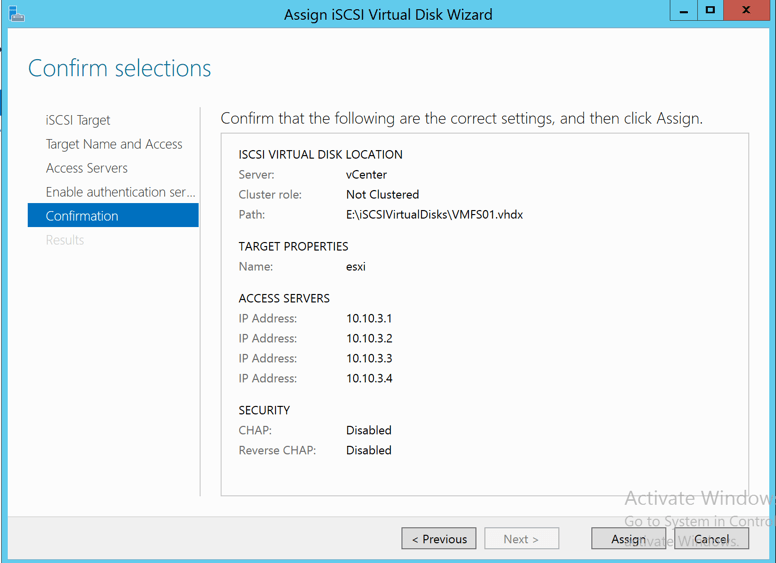Click the VMFS01.vhdx path value
Image resolution: width=776 pixels, height=563 pixels.
pos(434,215)
